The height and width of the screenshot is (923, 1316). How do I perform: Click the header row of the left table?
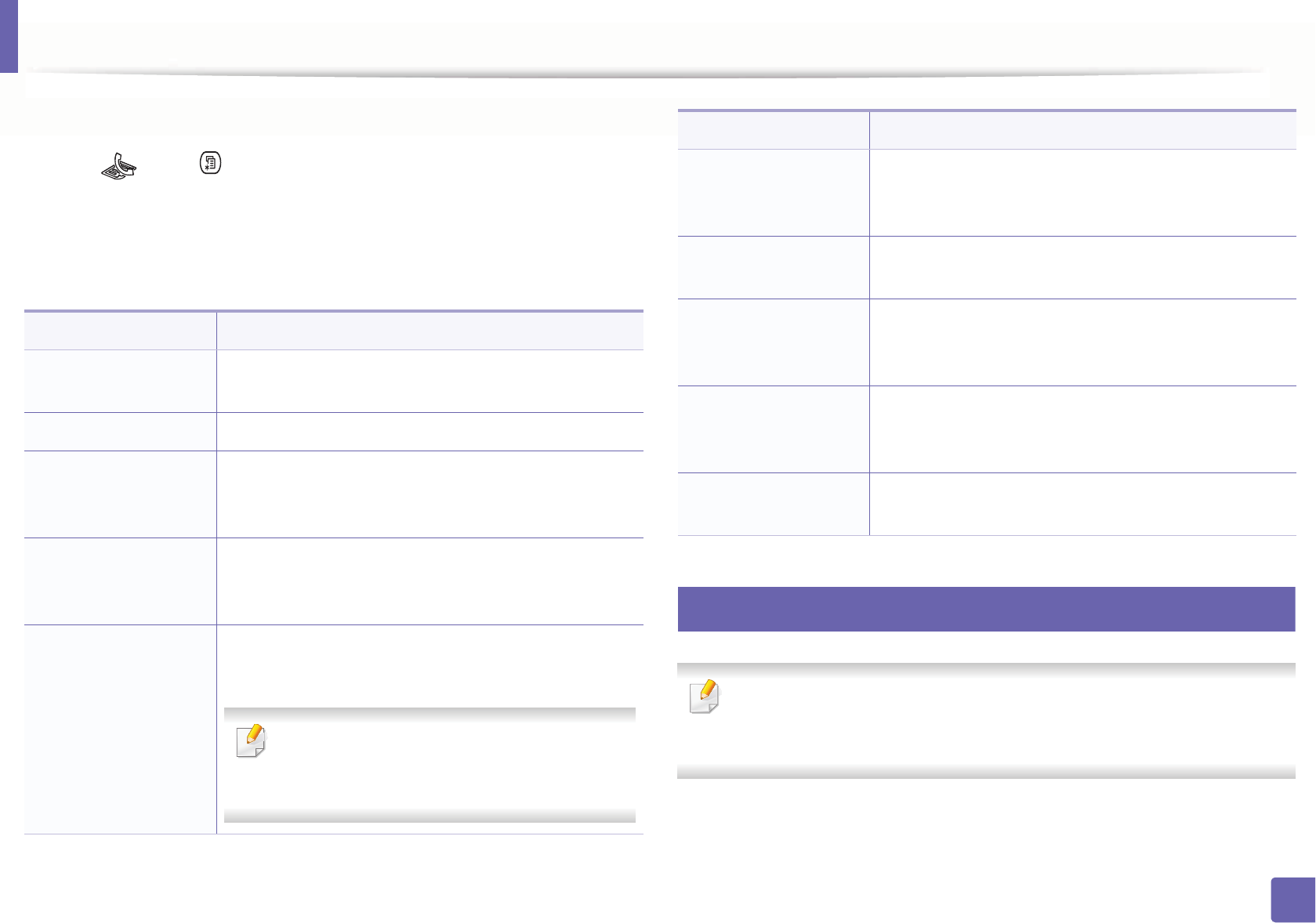pyautogui.click(x=334, y=331)
